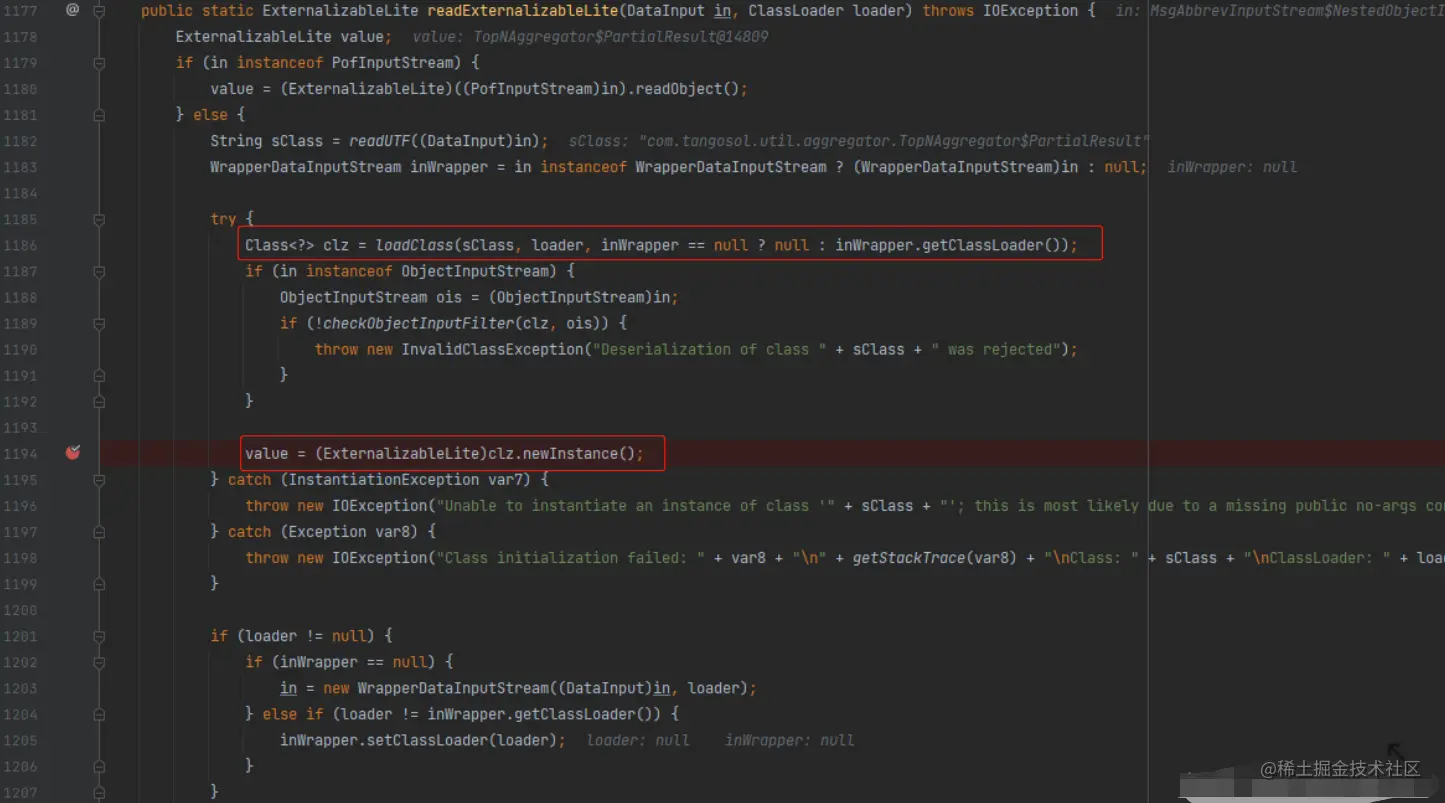This screenshot has width=1445, height=803.
Task: Collapse the fold marker at line 1202
Action: (99, 662)
